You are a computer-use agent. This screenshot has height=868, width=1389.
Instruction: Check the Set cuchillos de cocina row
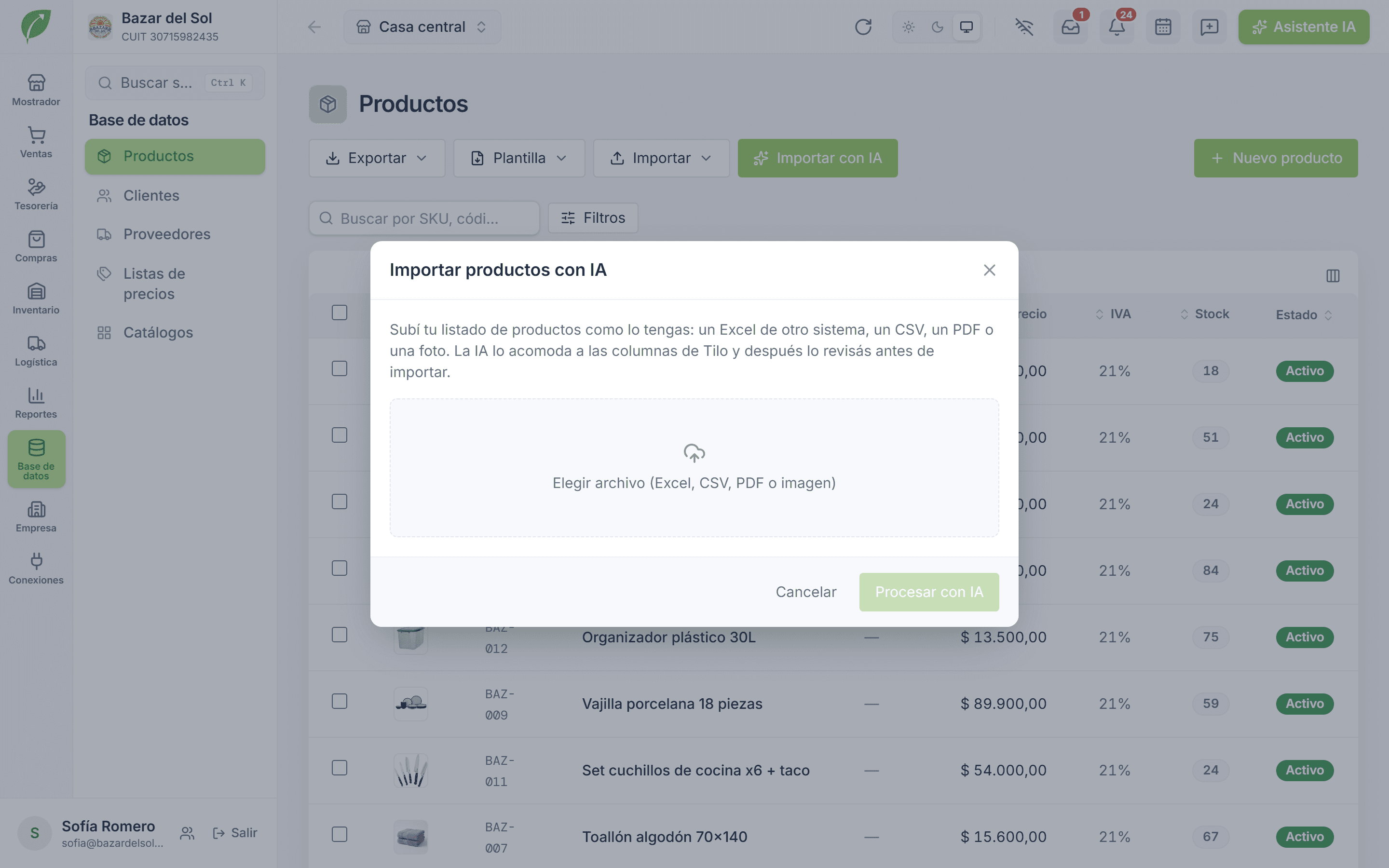339,768
